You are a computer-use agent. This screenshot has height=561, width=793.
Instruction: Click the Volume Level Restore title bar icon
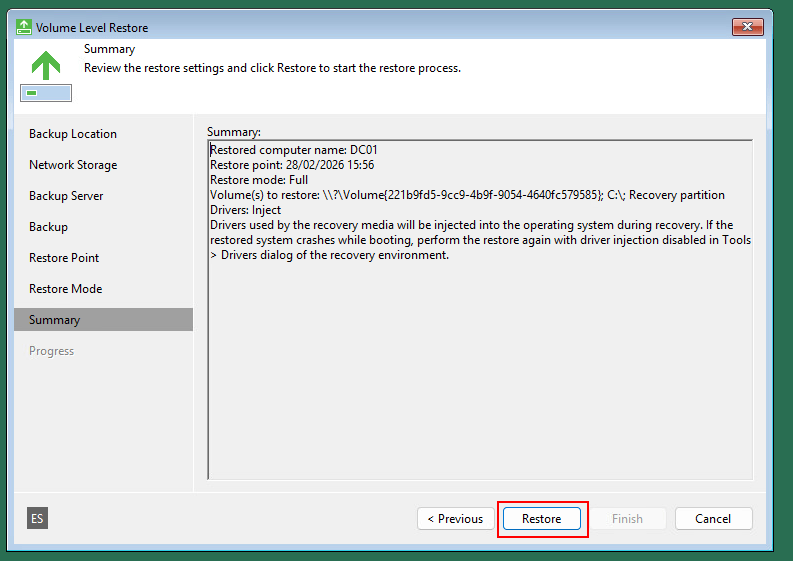point(25,27)
